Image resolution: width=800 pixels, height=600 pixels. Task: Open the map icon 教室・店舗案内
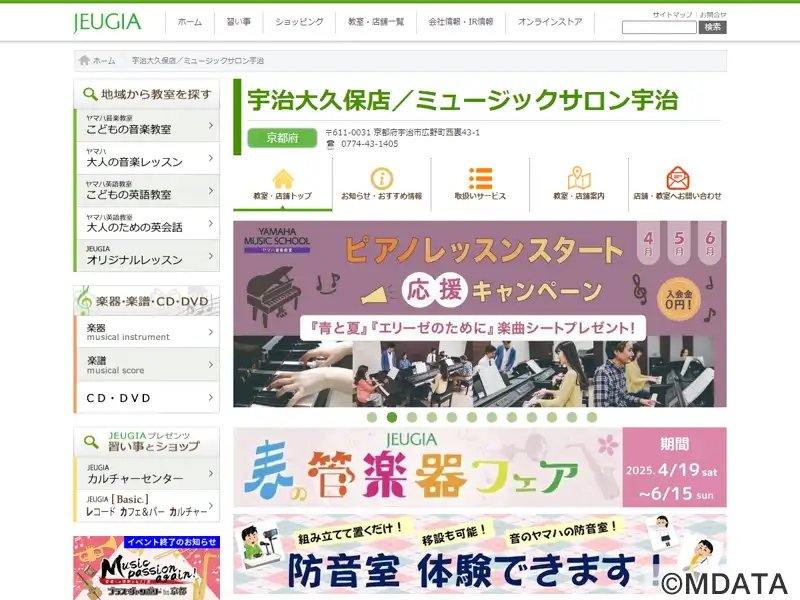pos(579,178)
